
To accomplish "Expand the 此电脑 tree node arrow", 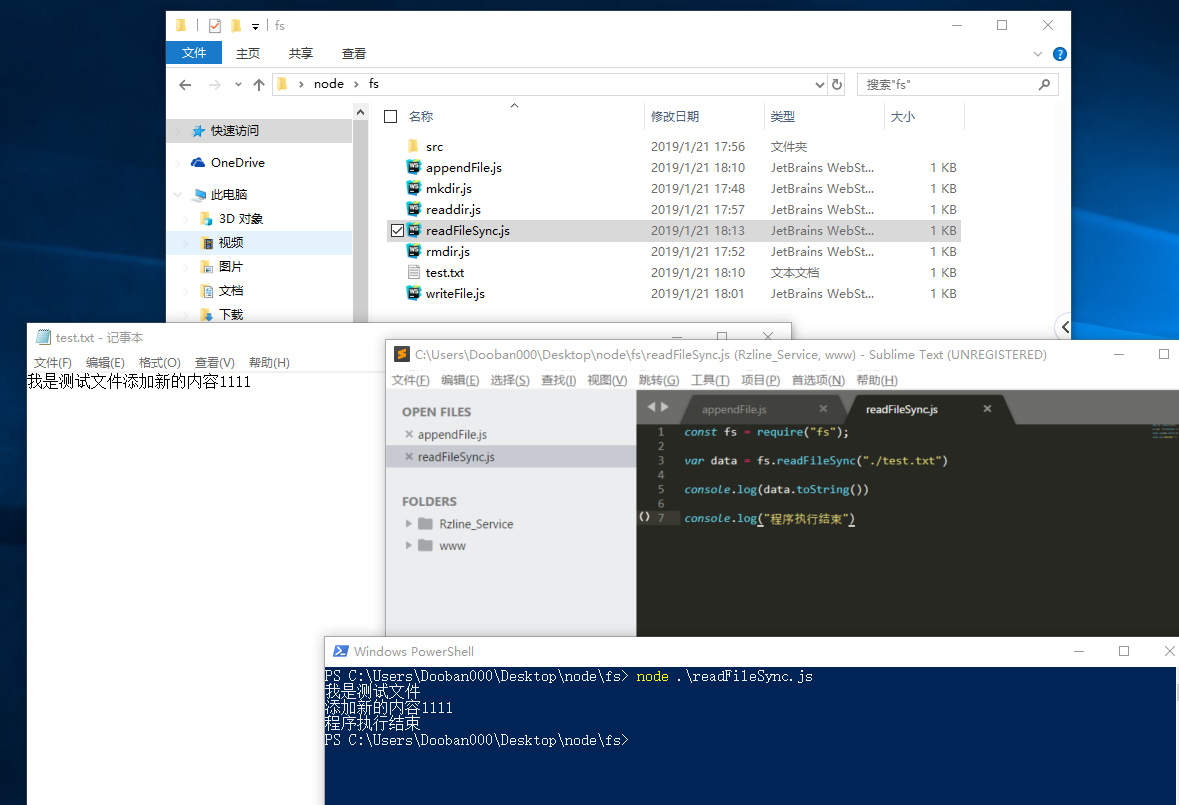I will point(178,195).
